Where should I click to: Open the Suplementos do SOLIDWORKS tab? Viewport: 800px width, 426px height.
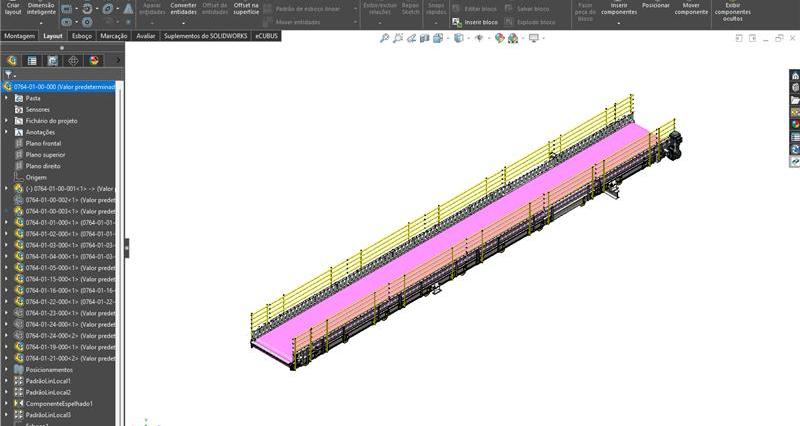click(205, 35)
